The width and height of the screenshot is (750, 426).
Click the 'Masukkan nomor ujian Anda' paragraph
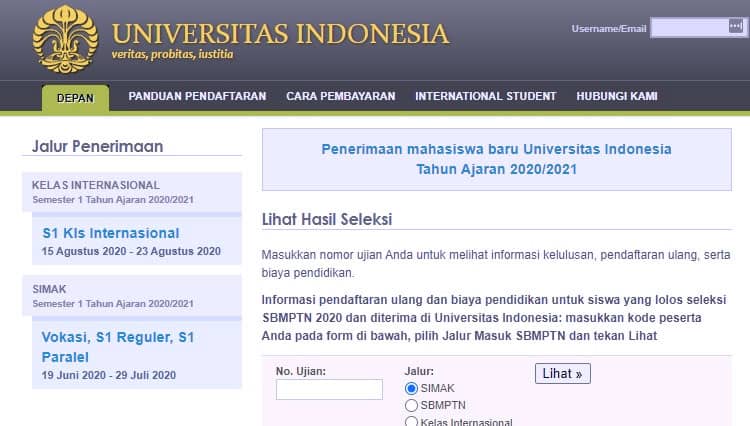[496, 264]
